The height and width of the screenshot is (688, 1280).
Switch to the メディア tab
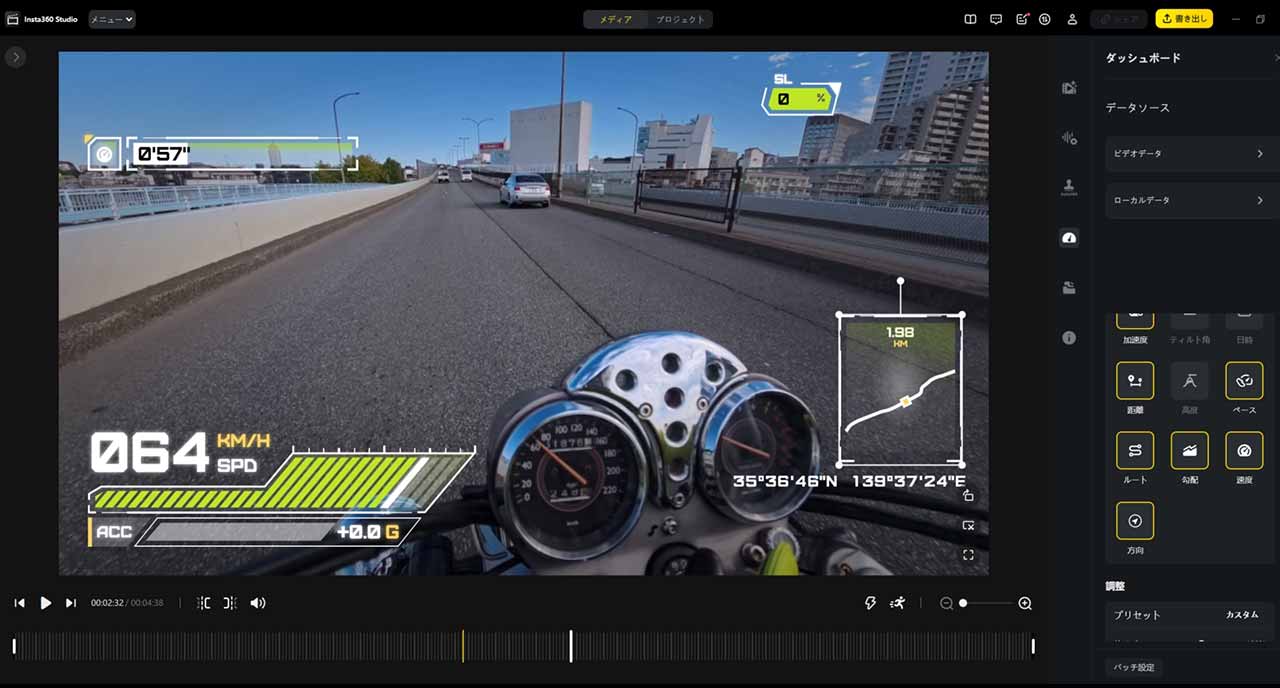pos(615,19)
